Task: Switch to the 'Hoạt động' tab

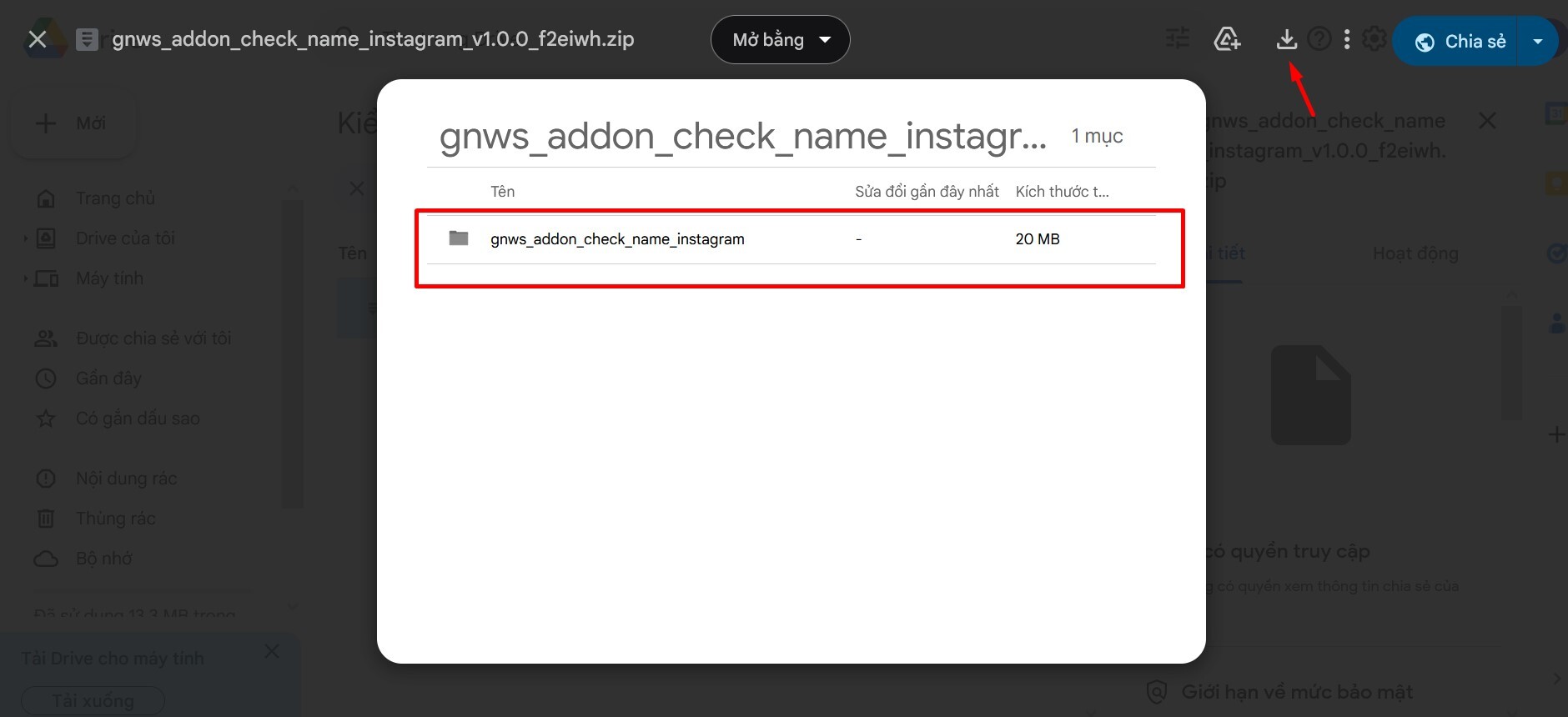Action: (1415, 253)
